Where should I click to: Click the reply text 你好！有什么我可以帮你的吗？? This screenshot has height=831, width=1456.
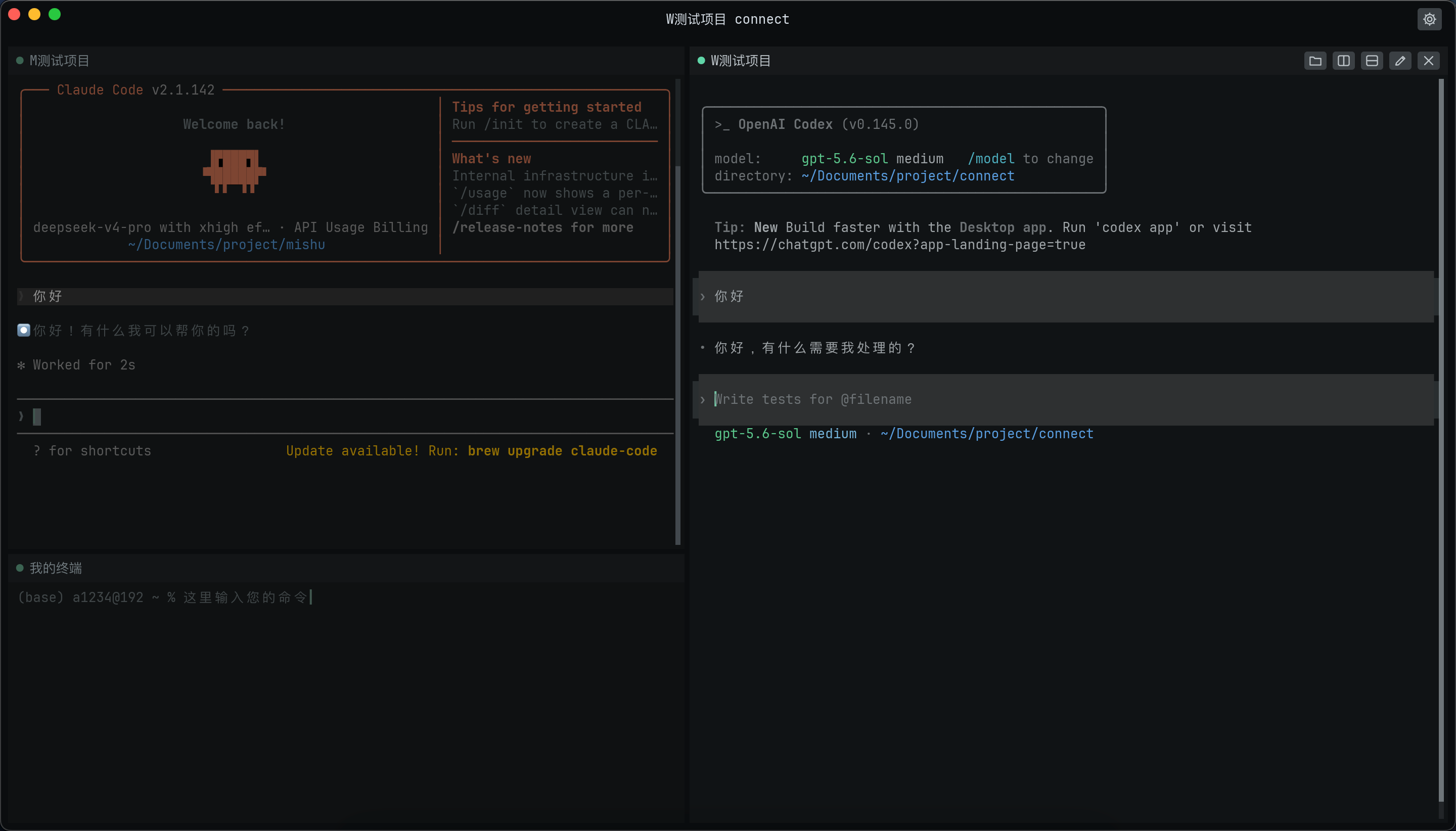point(141,331)
